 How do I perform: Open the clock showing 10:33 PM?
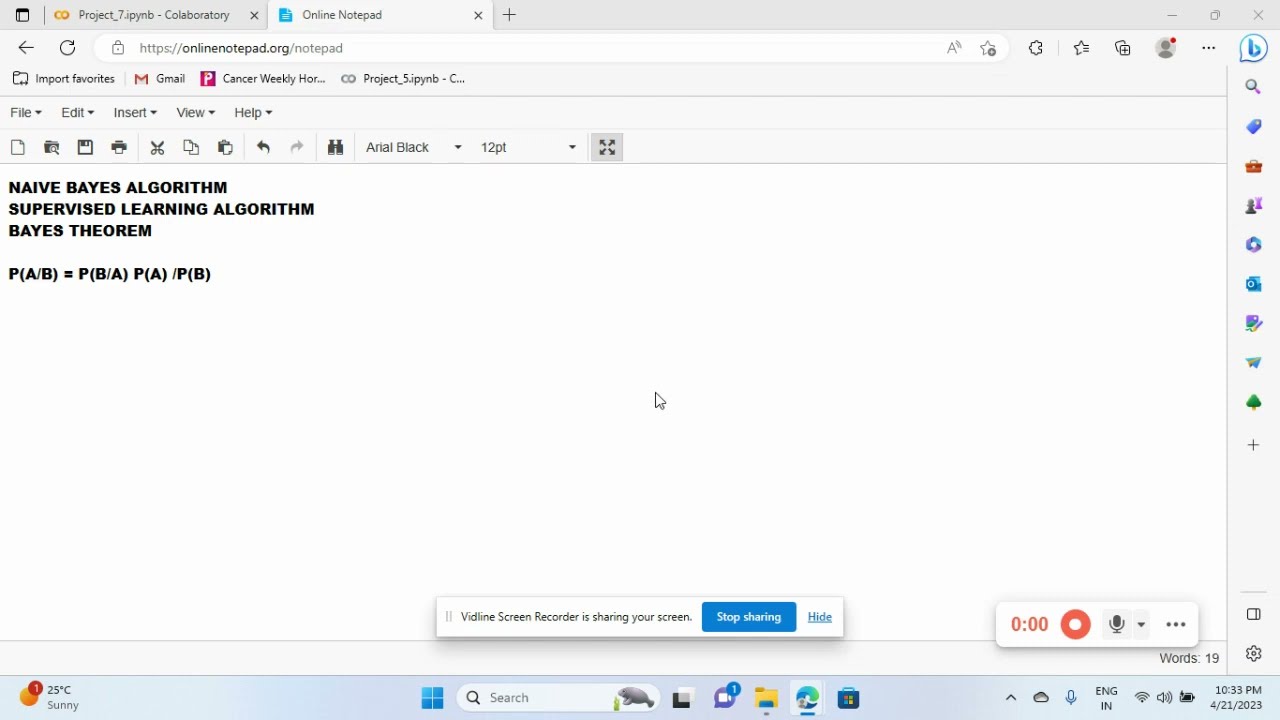pyautogui.click(x=1238, y=698)
